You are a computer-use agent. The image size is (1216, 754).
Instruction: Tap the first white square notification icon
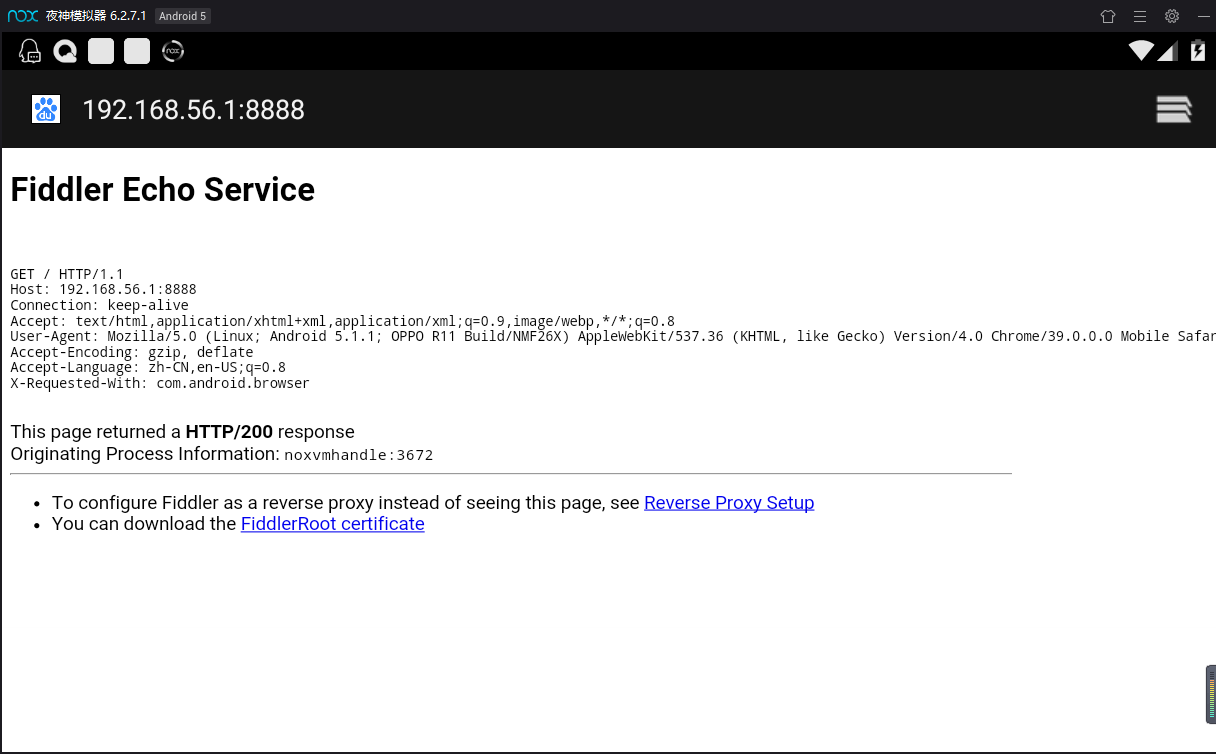101,51
